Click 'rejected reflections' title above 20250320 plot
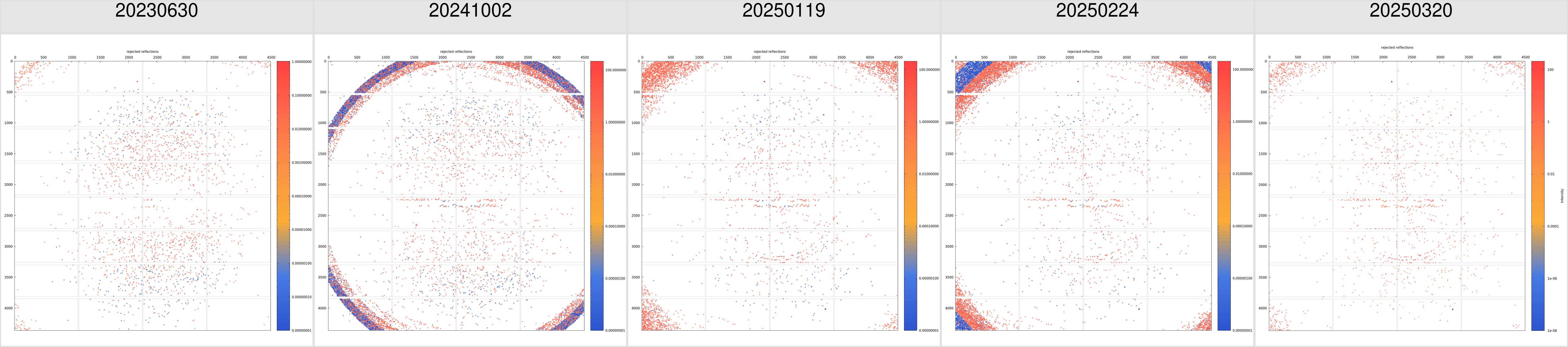 1397,48
